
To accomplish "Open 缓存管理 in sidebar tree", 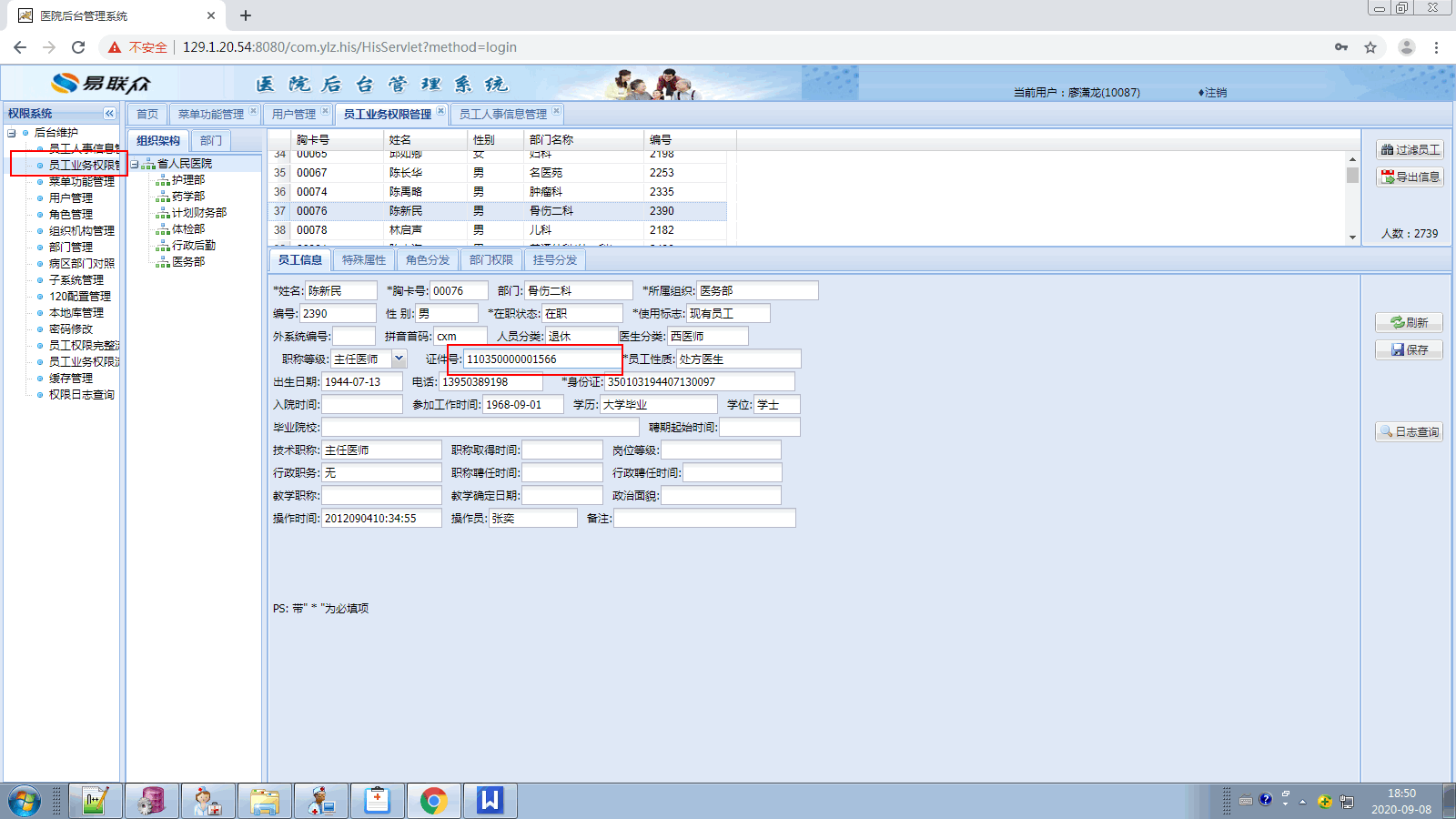I will click(71, 379).
